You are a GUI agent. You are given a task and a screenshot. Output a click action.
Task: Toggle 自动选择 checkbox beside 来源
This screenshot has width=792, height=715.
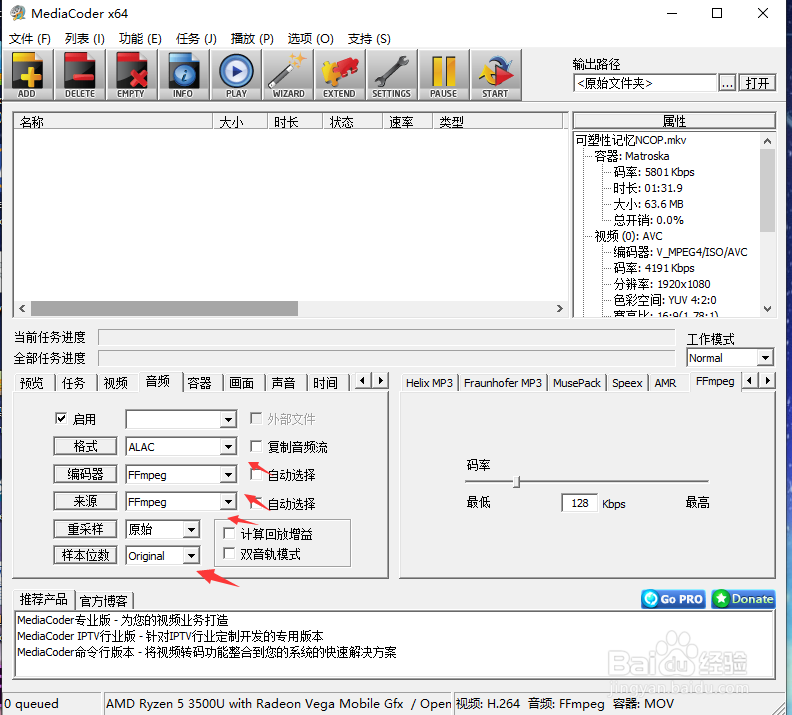(256, 503)
